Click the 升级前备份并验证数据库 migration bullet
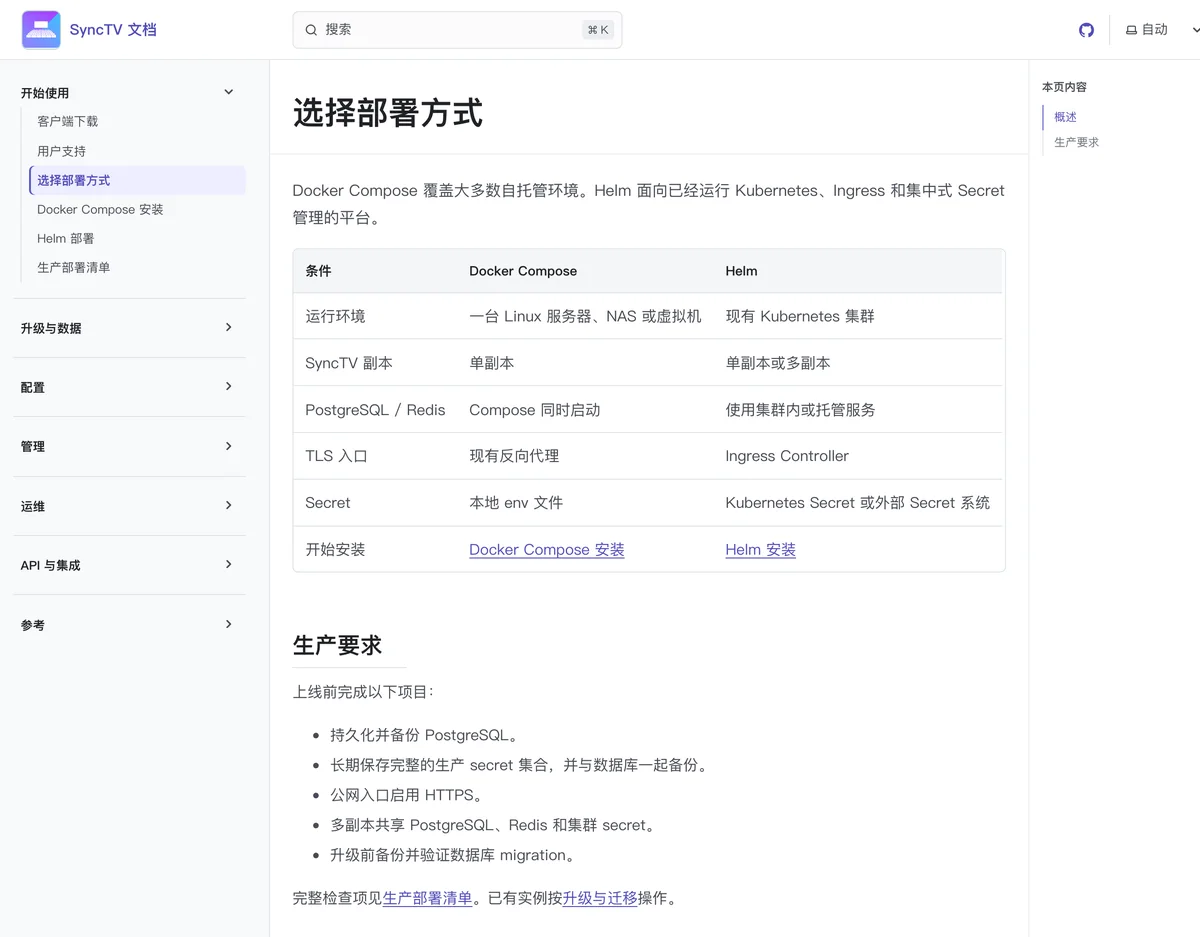This screenshot has height=937, width=1200. (x=453, y=855)
